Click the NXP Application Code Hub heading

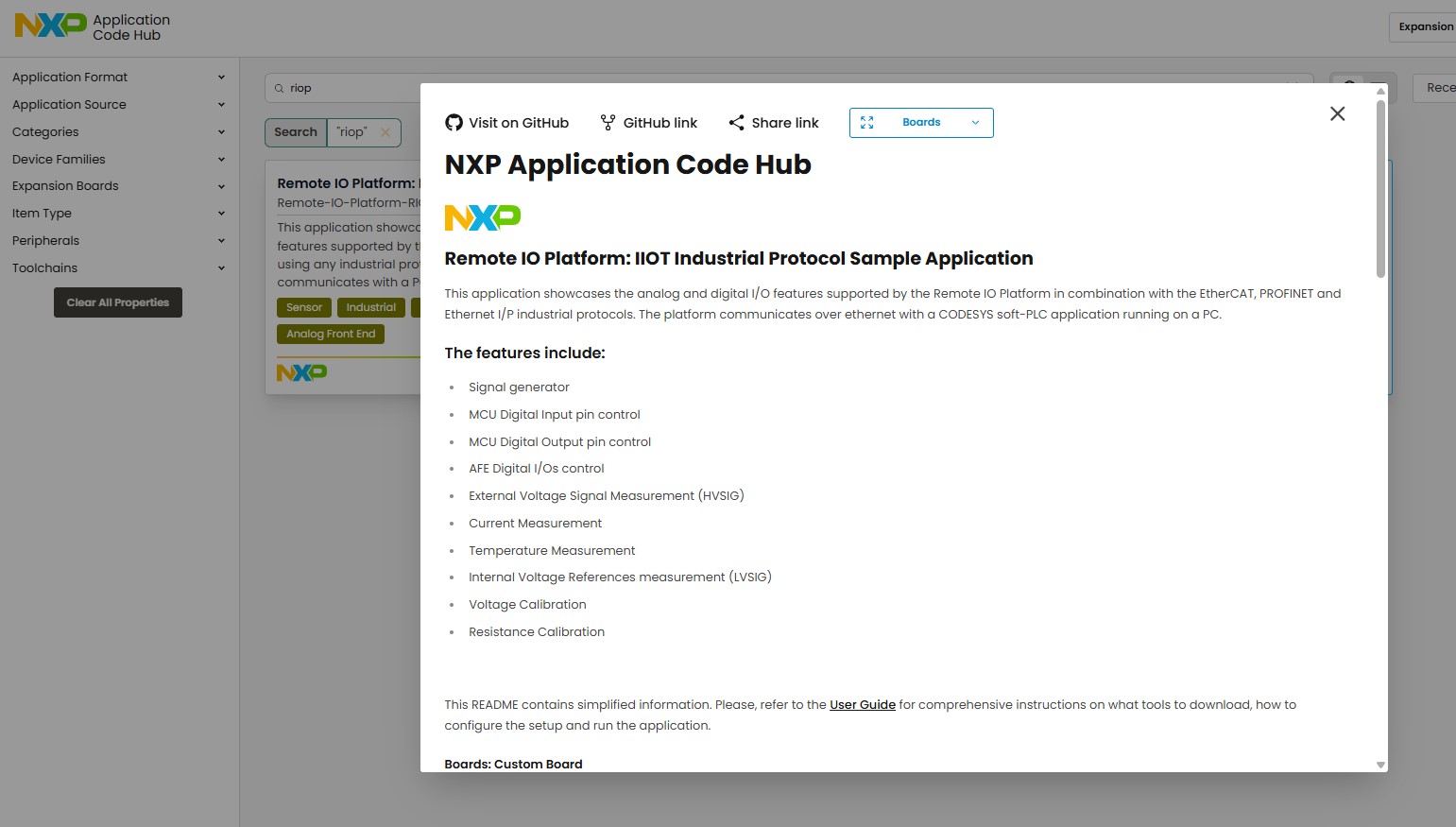[x=628, y=164]
